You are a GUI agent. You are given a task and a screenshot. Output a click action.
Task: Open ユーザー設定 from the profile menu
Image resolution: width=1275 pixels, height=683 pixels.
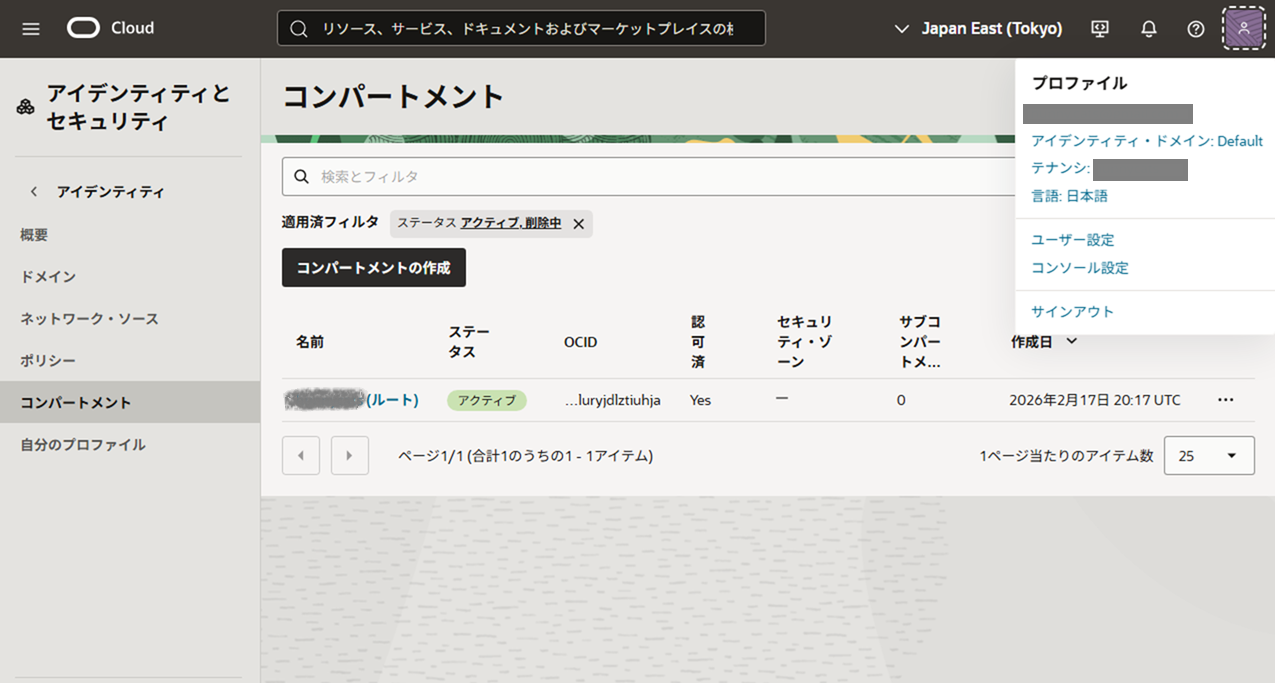1072,240
